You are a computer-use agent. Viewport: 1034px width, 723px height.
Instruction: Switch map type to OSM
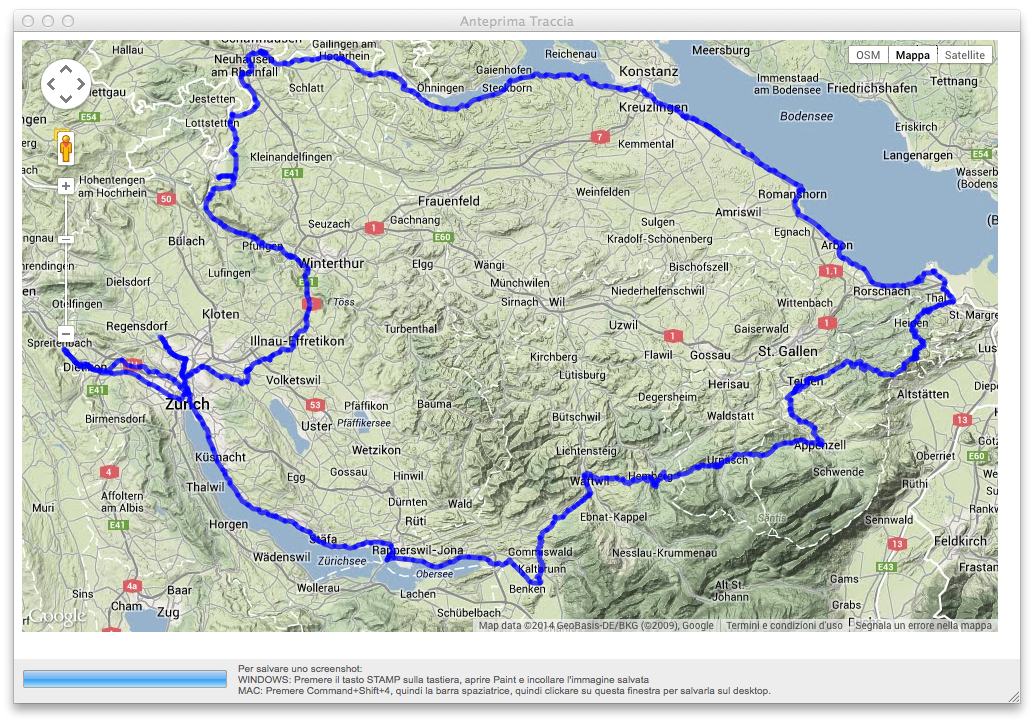868,55
